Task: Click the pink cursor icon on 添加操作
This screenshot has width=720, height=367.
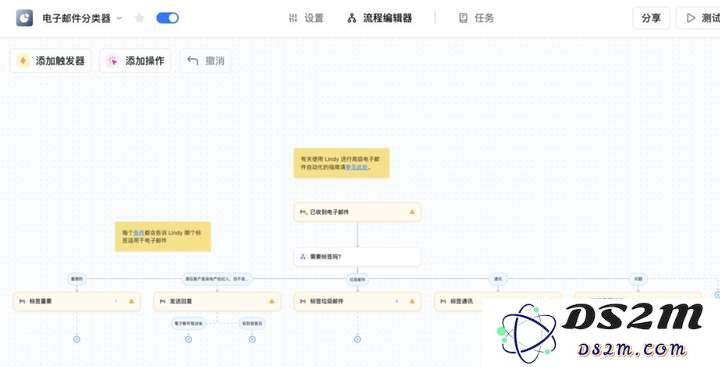Action: tap(112, 61)
